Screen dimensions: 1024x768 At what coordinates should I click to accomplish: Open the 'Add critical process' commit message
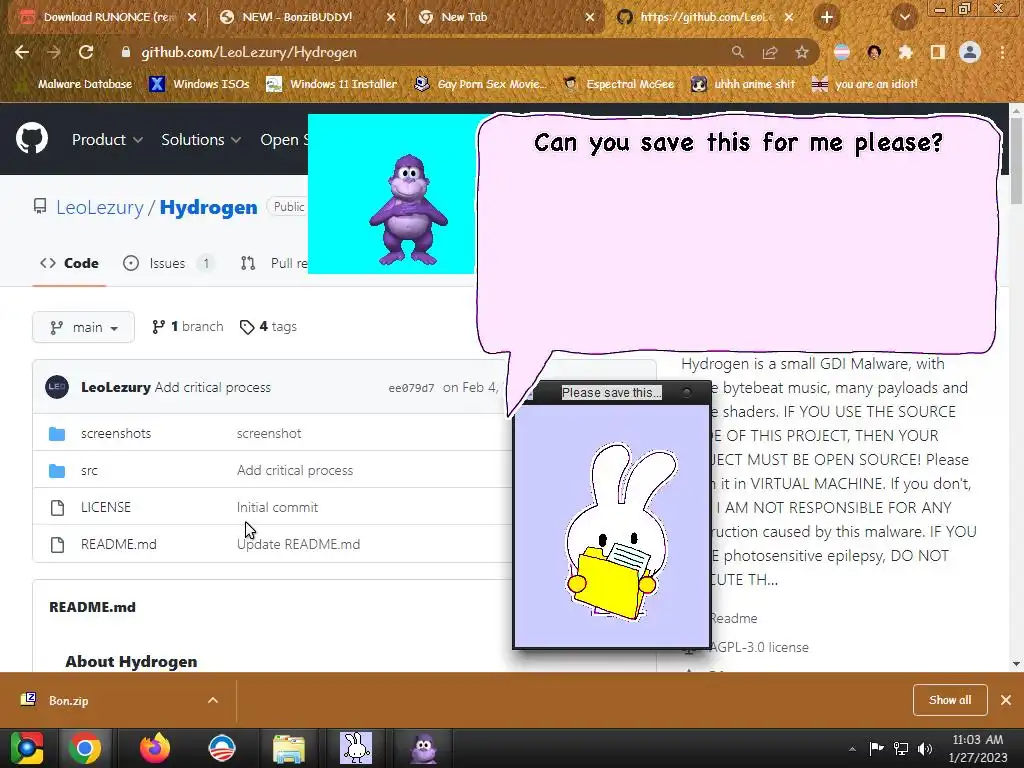(x=212, y=387)
